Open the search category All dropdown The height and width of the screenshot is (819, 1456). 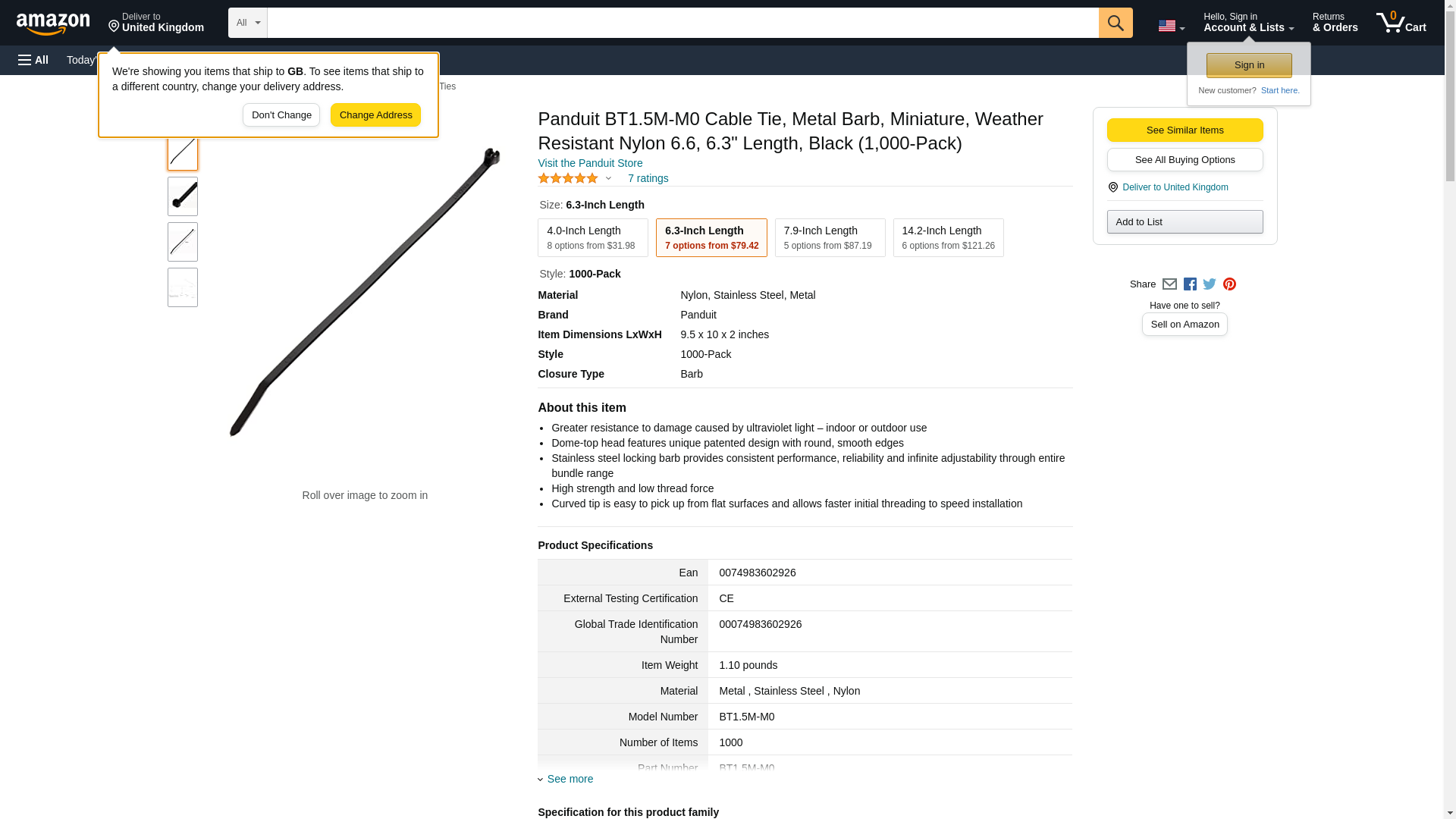[247, 23]
